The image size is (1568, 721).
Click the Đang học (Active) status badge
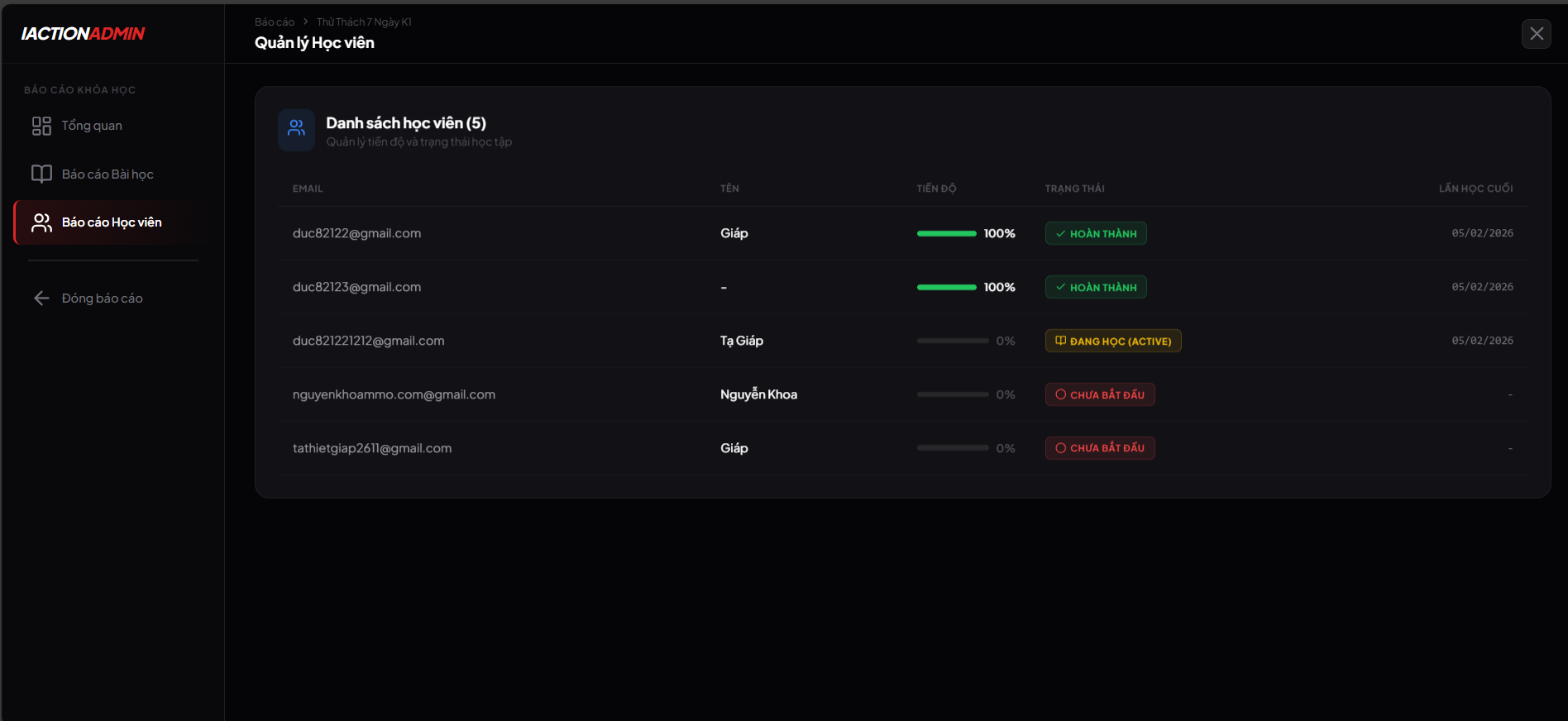click(1112, 341)
